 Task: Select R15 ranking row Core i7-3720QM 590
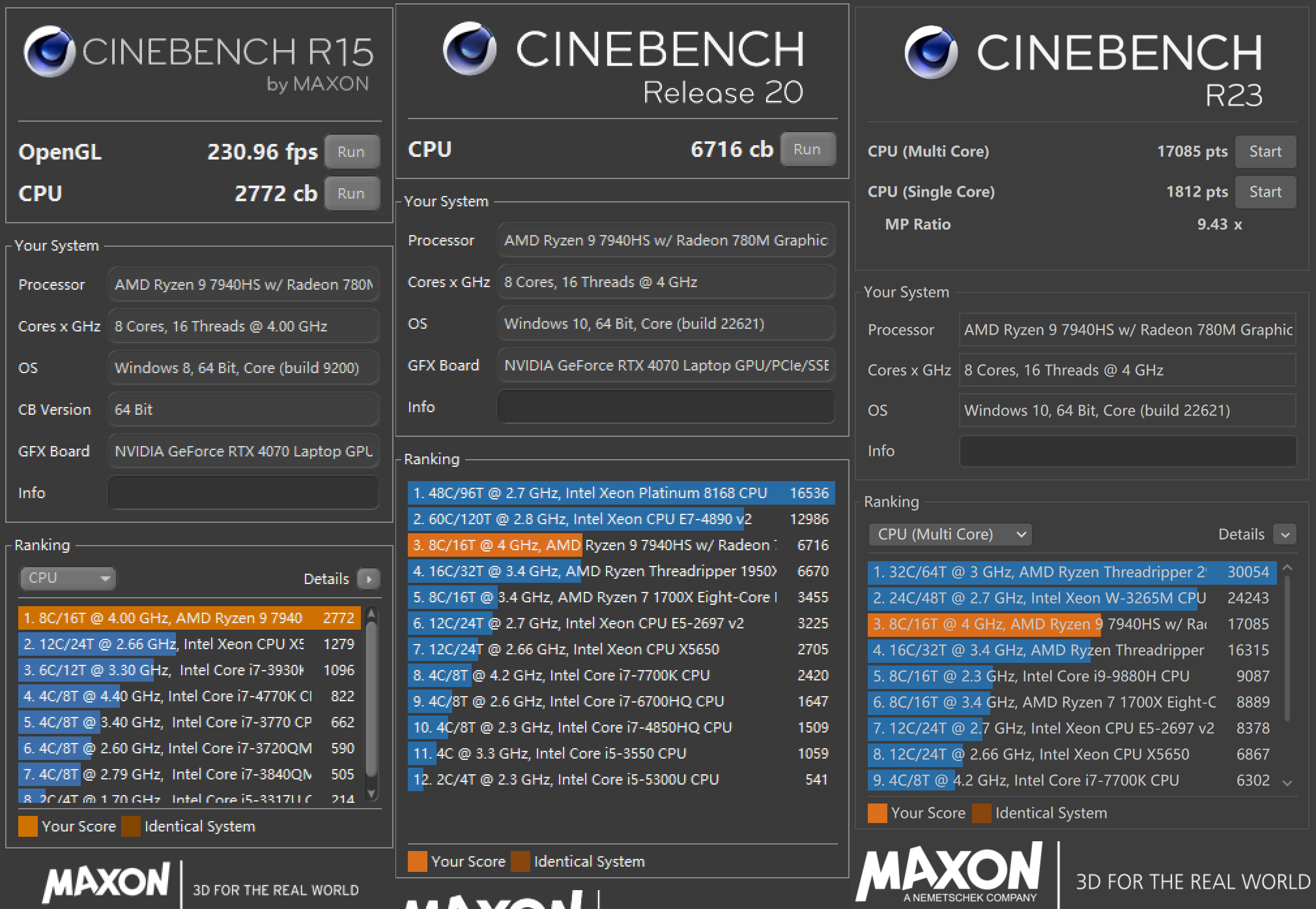coord(190,748)
